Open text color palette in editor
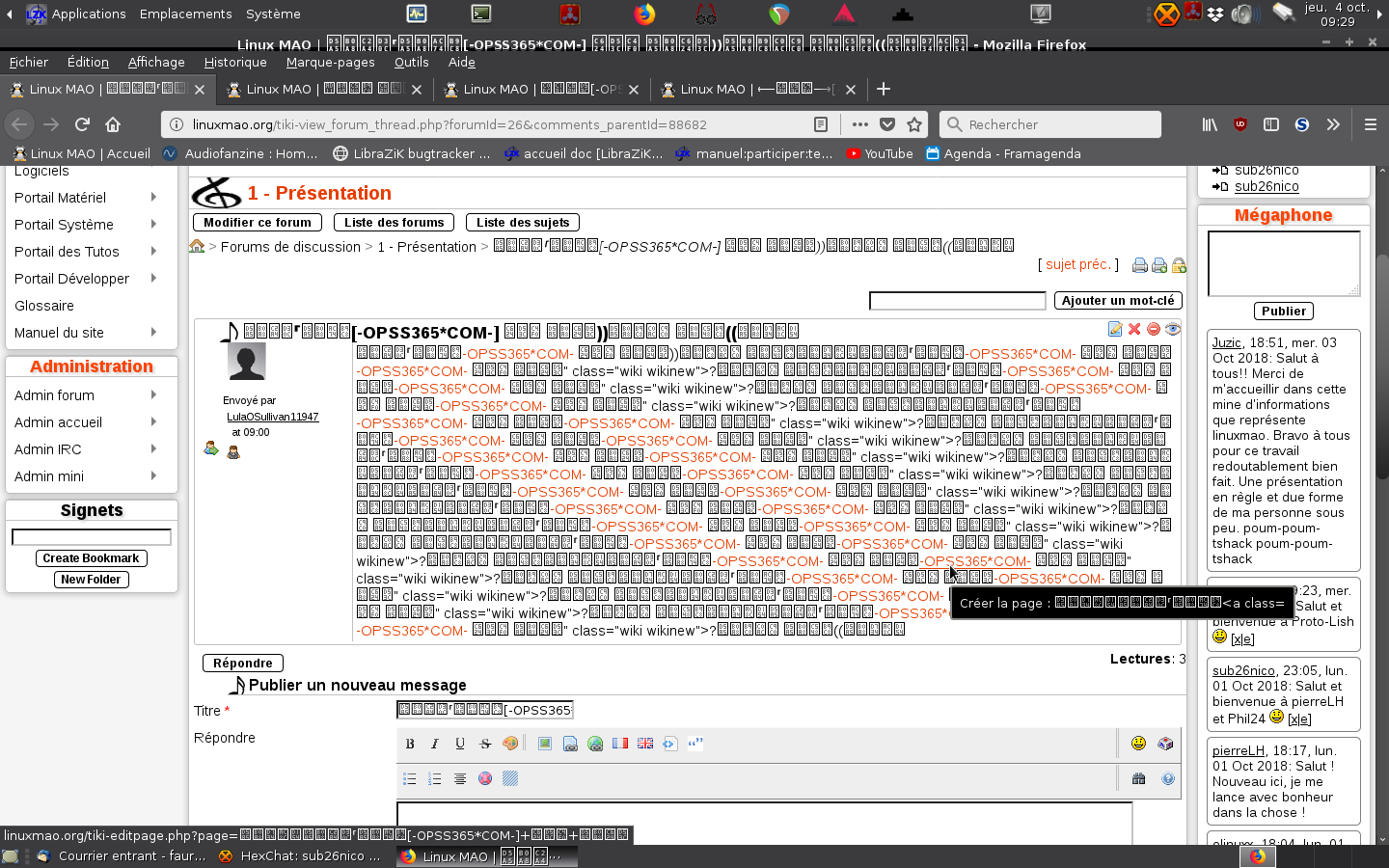Screen dimensions: 1389x868 coord(510,744)
